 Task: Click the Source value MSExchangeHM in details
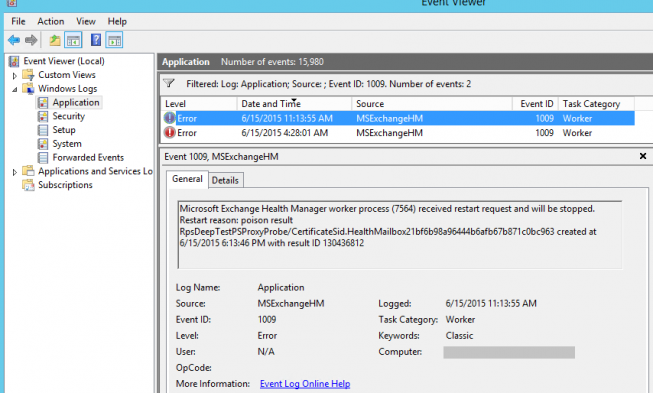tap(291, 303)
